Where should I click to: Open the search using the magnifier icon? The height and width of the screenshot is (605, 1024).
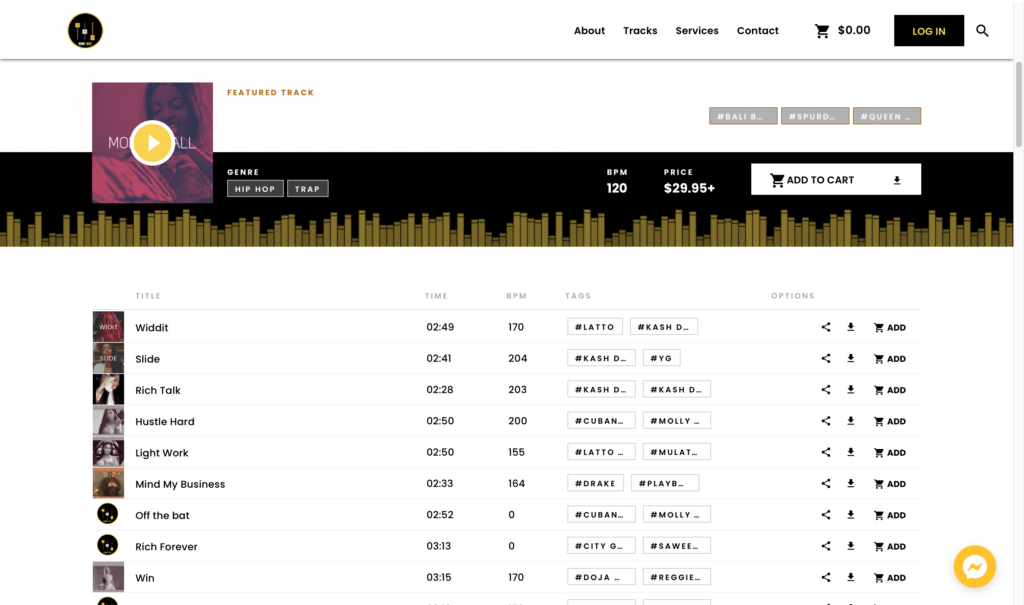(982, 30)
